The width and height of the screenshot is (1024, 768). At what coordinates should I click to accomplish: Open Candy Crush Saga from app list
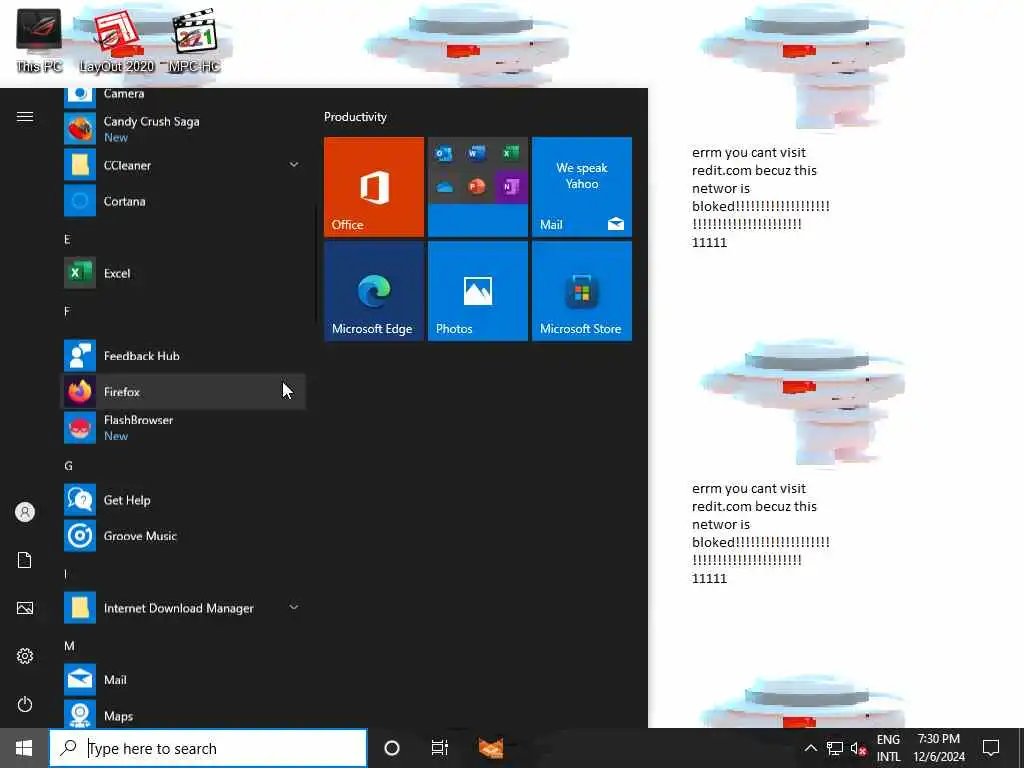point(184,129)
